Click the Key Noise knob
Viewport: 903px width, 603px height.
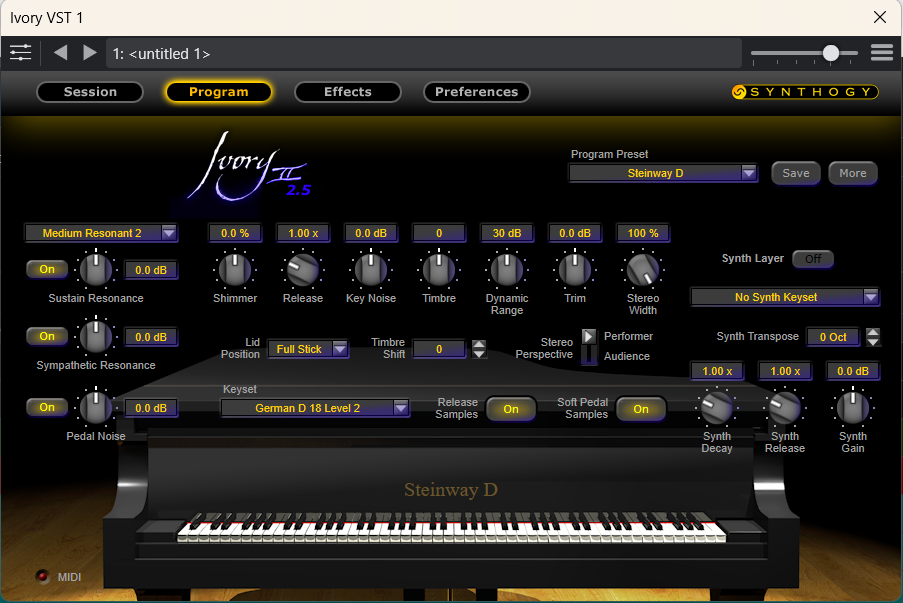[371, 270]
